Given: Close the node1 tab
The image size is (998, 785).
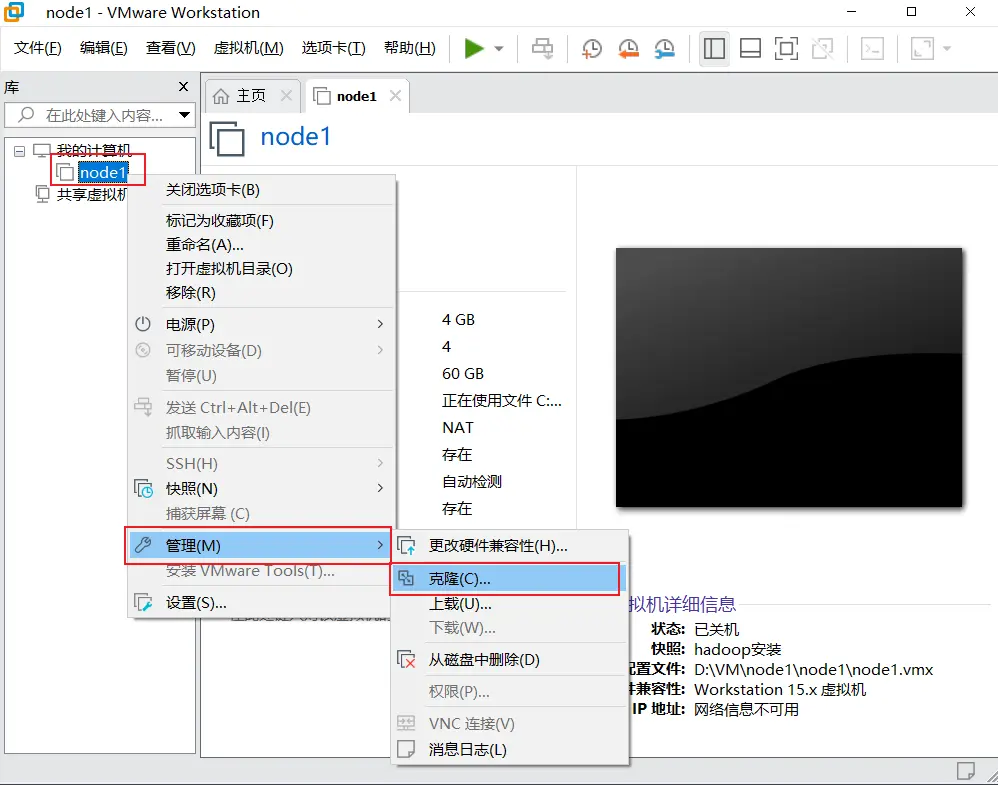Looking at the screenshot, I should (395, 95).
